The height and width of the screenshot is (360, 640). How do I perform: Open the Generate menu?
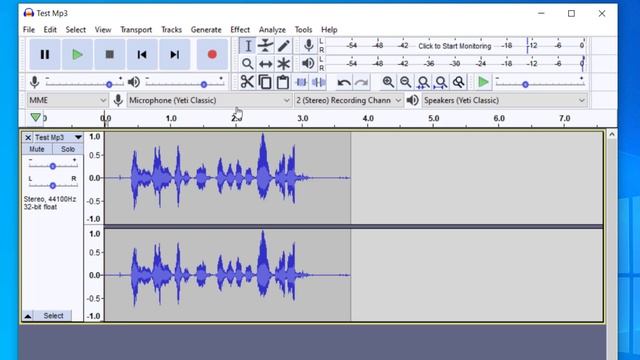[206, 29]
